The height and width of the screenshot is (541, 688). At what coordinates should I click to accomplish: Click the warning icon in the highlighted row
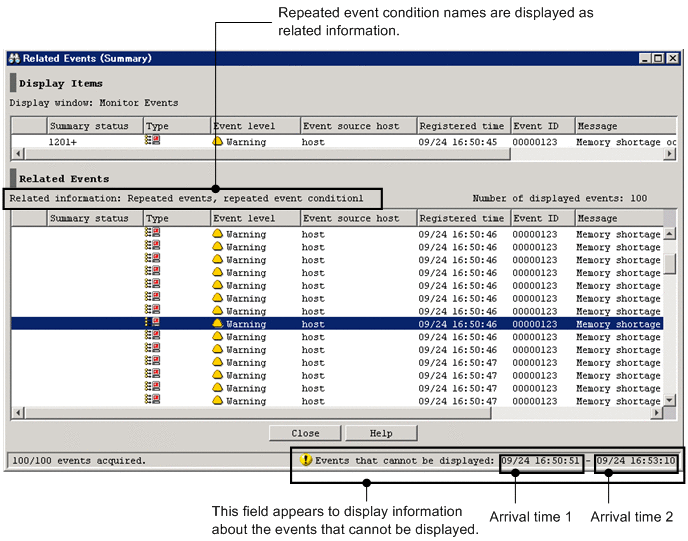coord(218,324)
